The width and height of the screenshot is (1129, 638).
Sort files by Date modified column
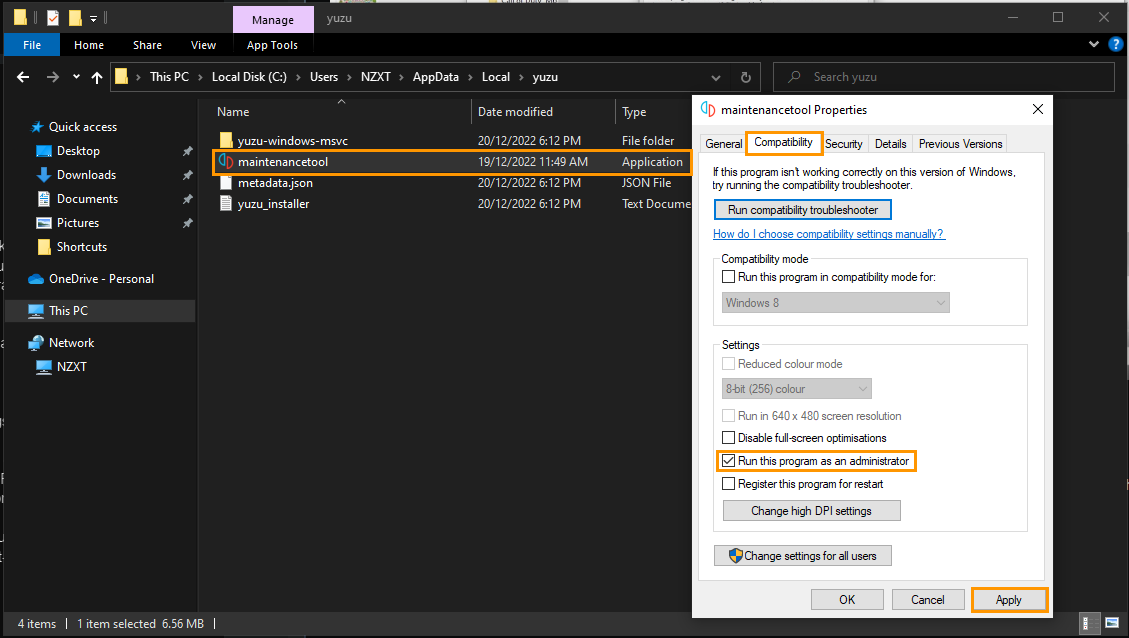[516, 112]
